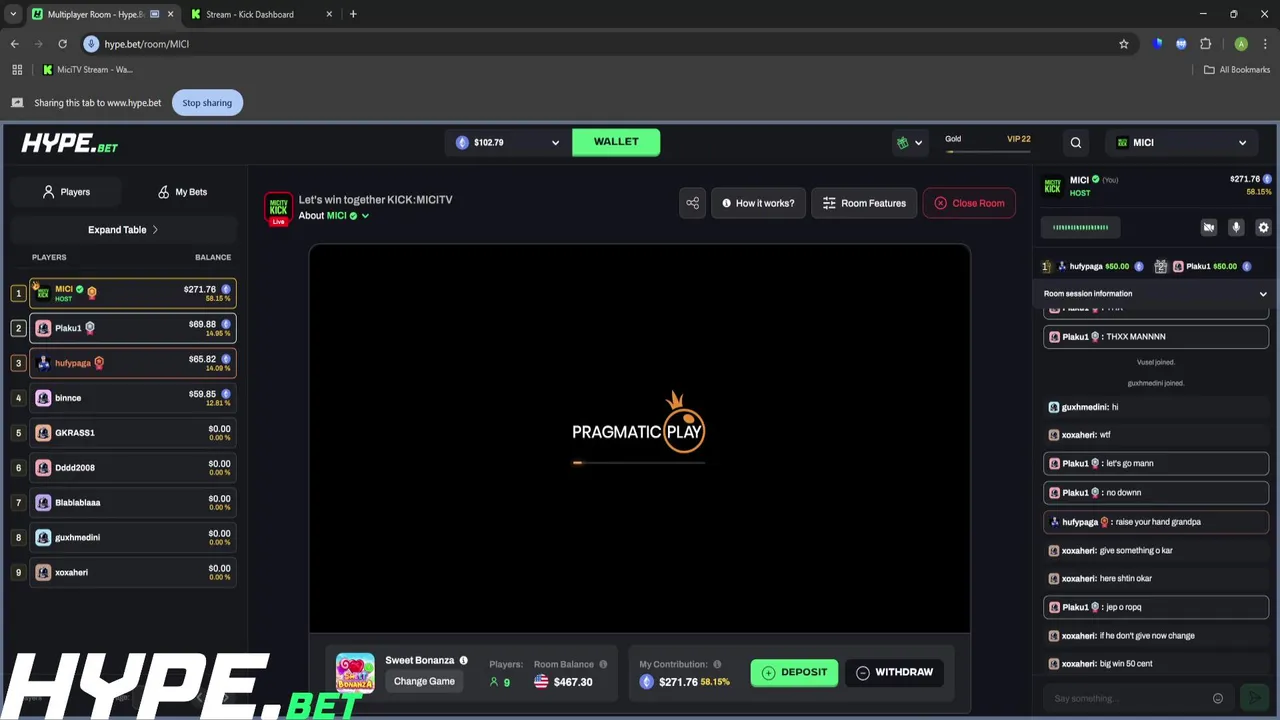Click the emoji picker in chat box
1280x720 pixels.
point(1217,698)
